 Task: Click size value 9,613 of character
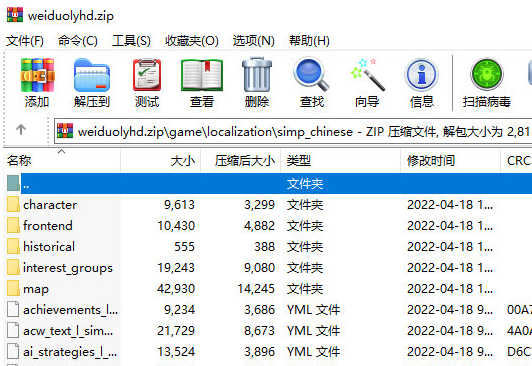[x=179, y=205]
